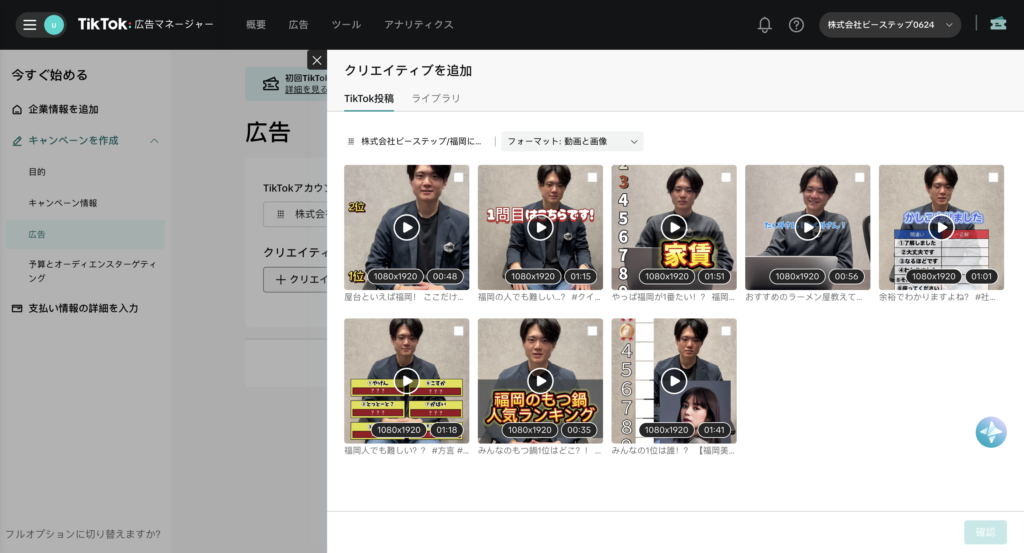The height and width of the screenshot is (553, 1024).
Task: Select checkbox on 余裕でわかりますよね video
Action: (x=993, y=177)
